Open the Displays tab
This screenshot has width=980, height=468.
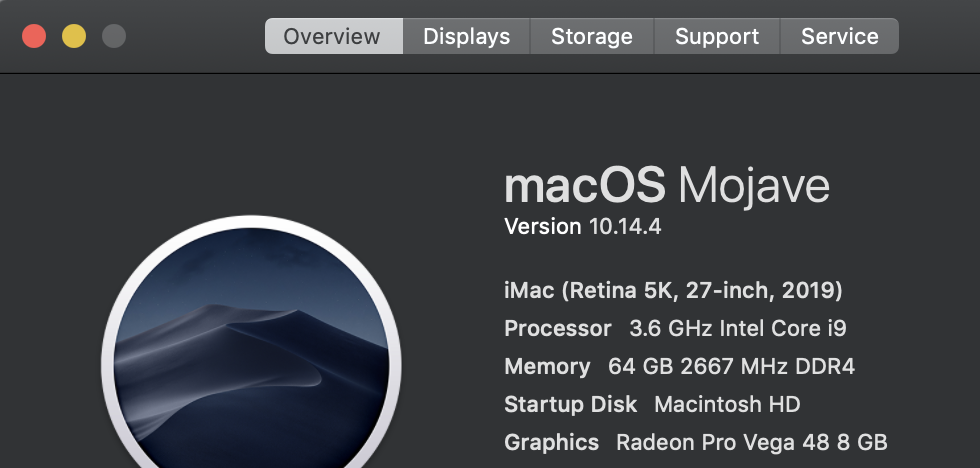pos(466,37)
